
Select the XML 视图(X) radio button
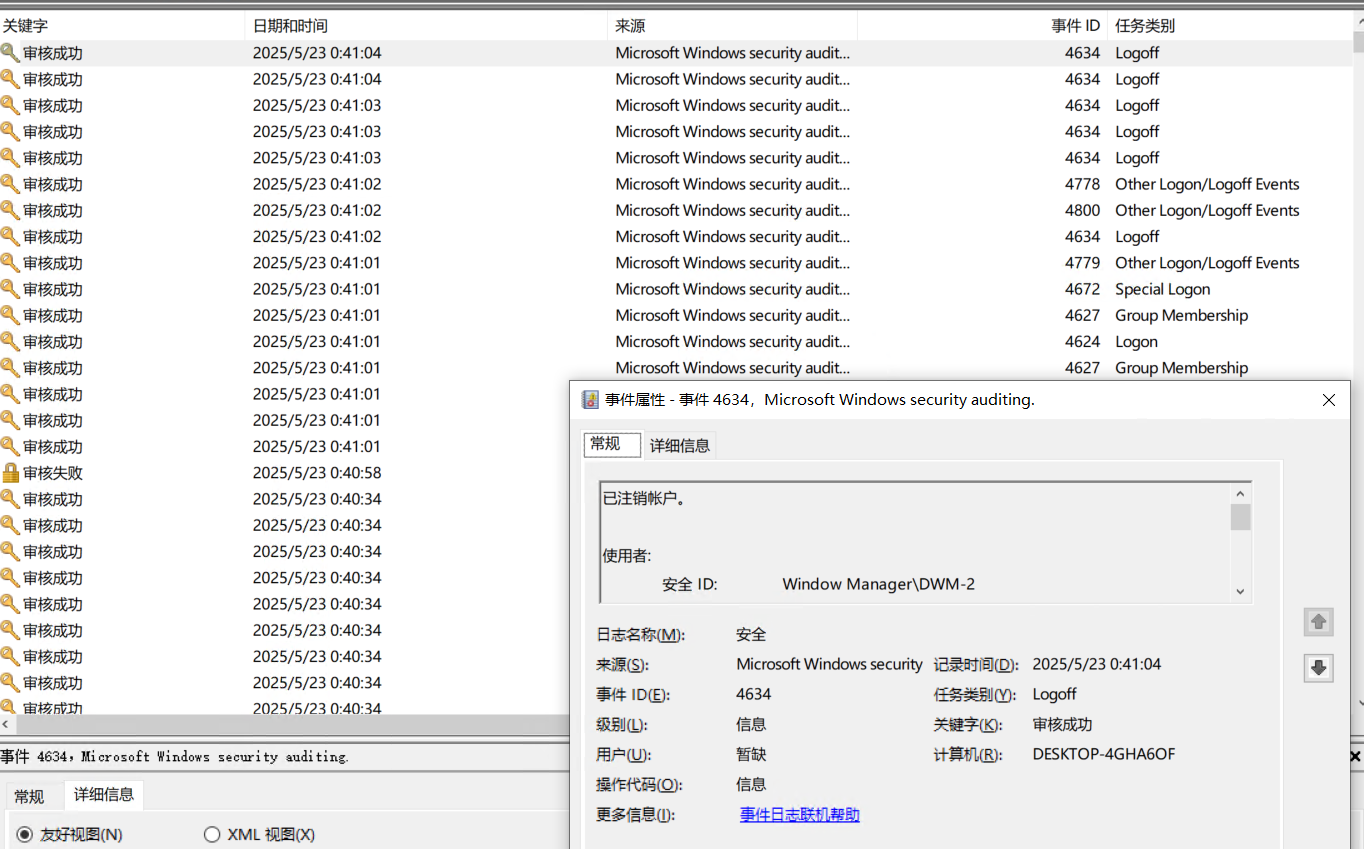point(211,834)
